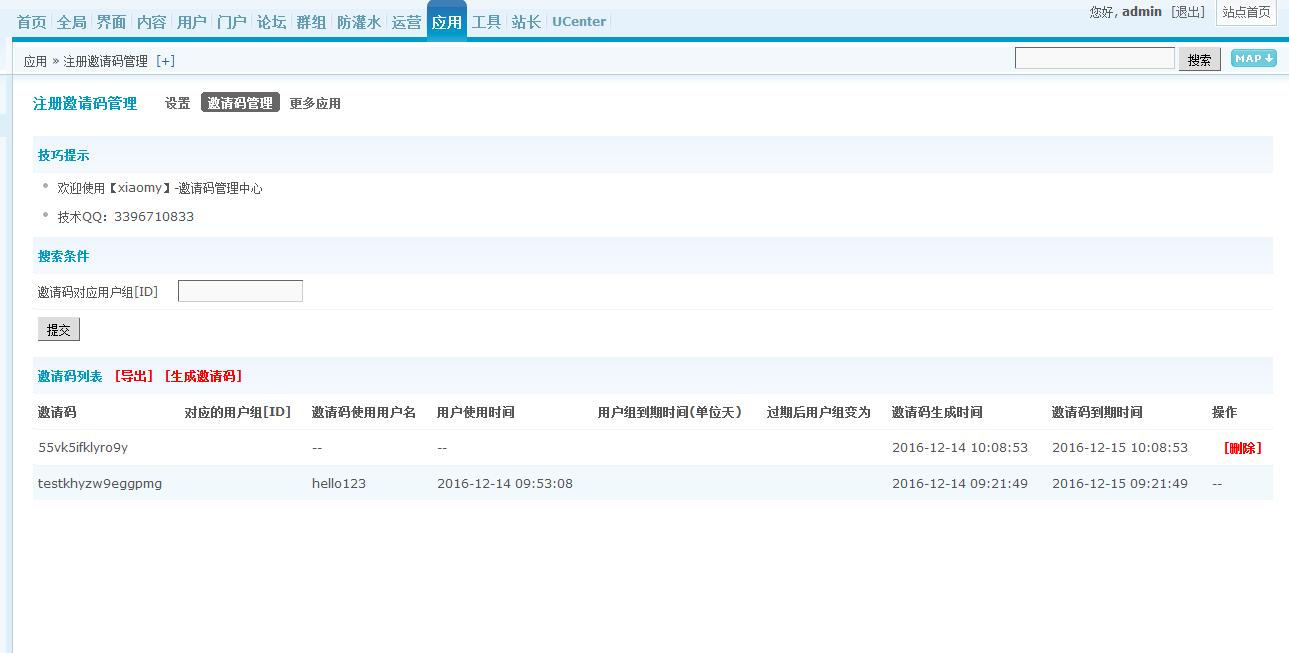Click the top search text box
This screenshot has height=653, width=1289.
point(1094,59)
